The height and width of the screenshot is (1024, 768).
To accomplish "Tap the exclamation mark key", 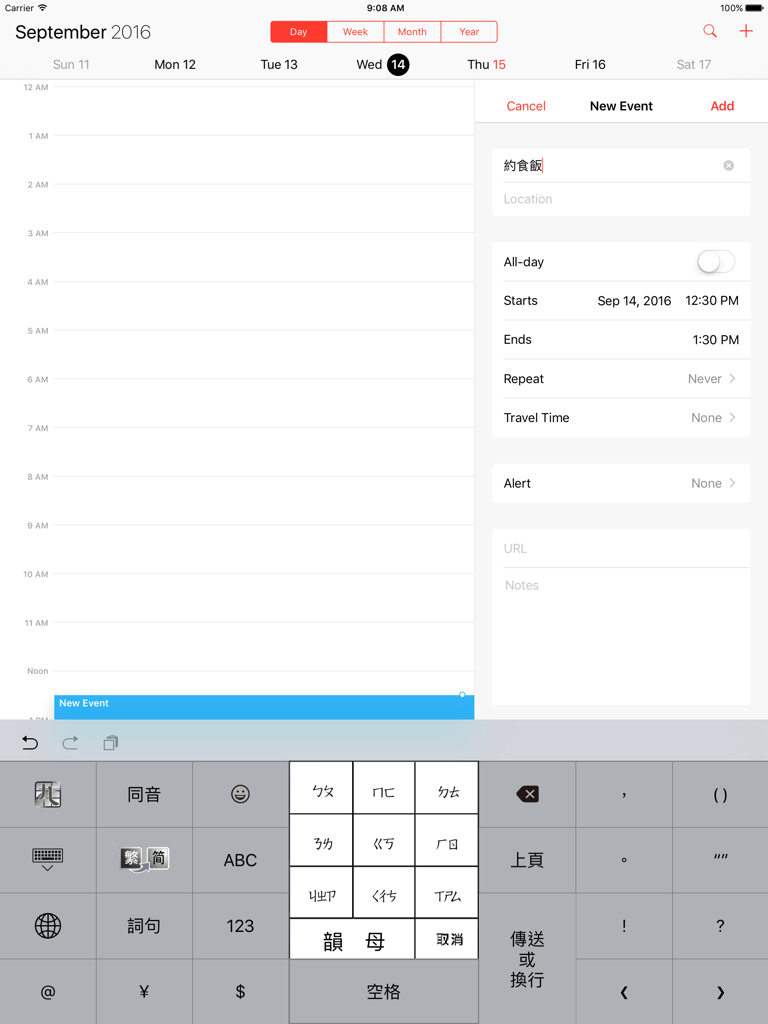I will pyautogui.click(x=624, y=925).
